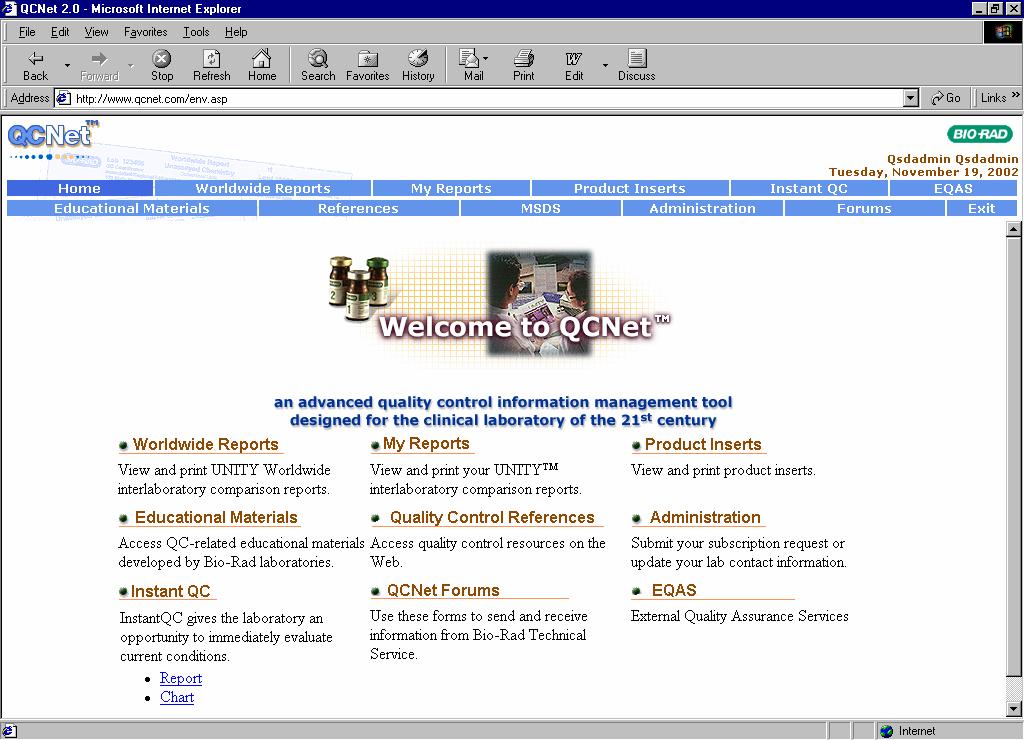Select the Home navigation tab
The height and width of the screenshot is (740, 1024).
click(80, 188)
